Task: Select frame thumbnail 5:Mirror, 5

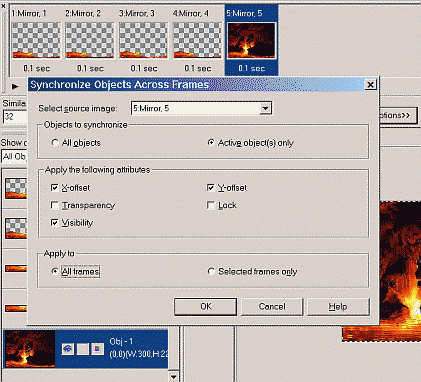Action: pyautogui.click(x=251, y=40)
